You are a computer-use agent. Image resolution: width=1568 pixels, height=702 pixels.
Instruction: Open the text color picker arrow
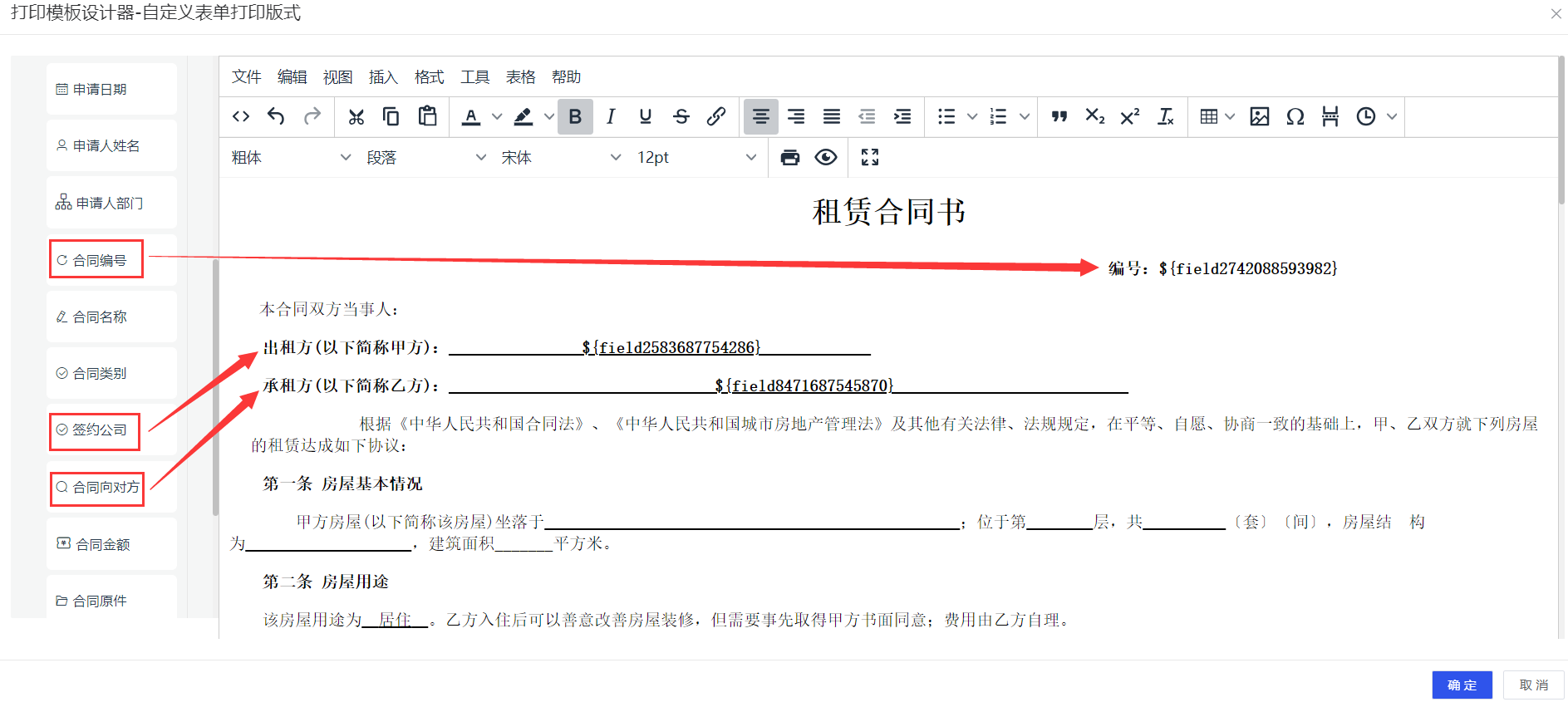(x=497, y=117)
